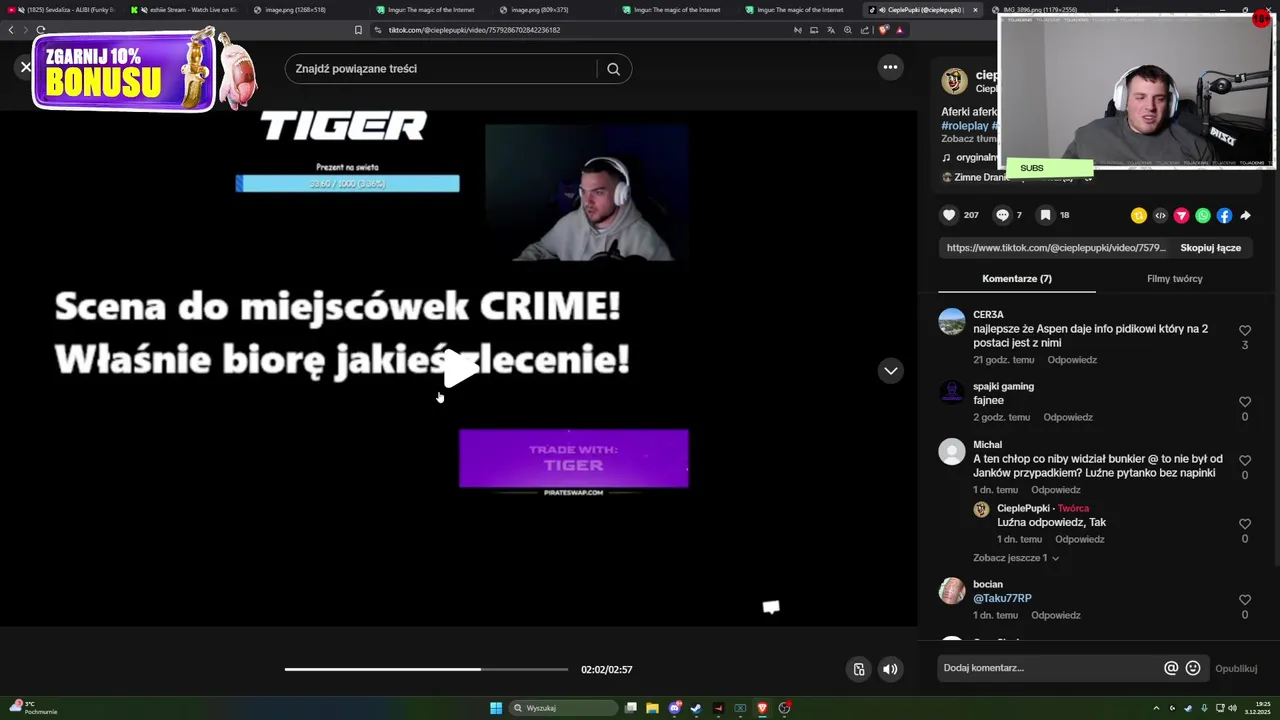Switch to the 'Watch Live on Kick' tab
The width and height of the screenshot is (1280, 720).
tap(186, 10)
